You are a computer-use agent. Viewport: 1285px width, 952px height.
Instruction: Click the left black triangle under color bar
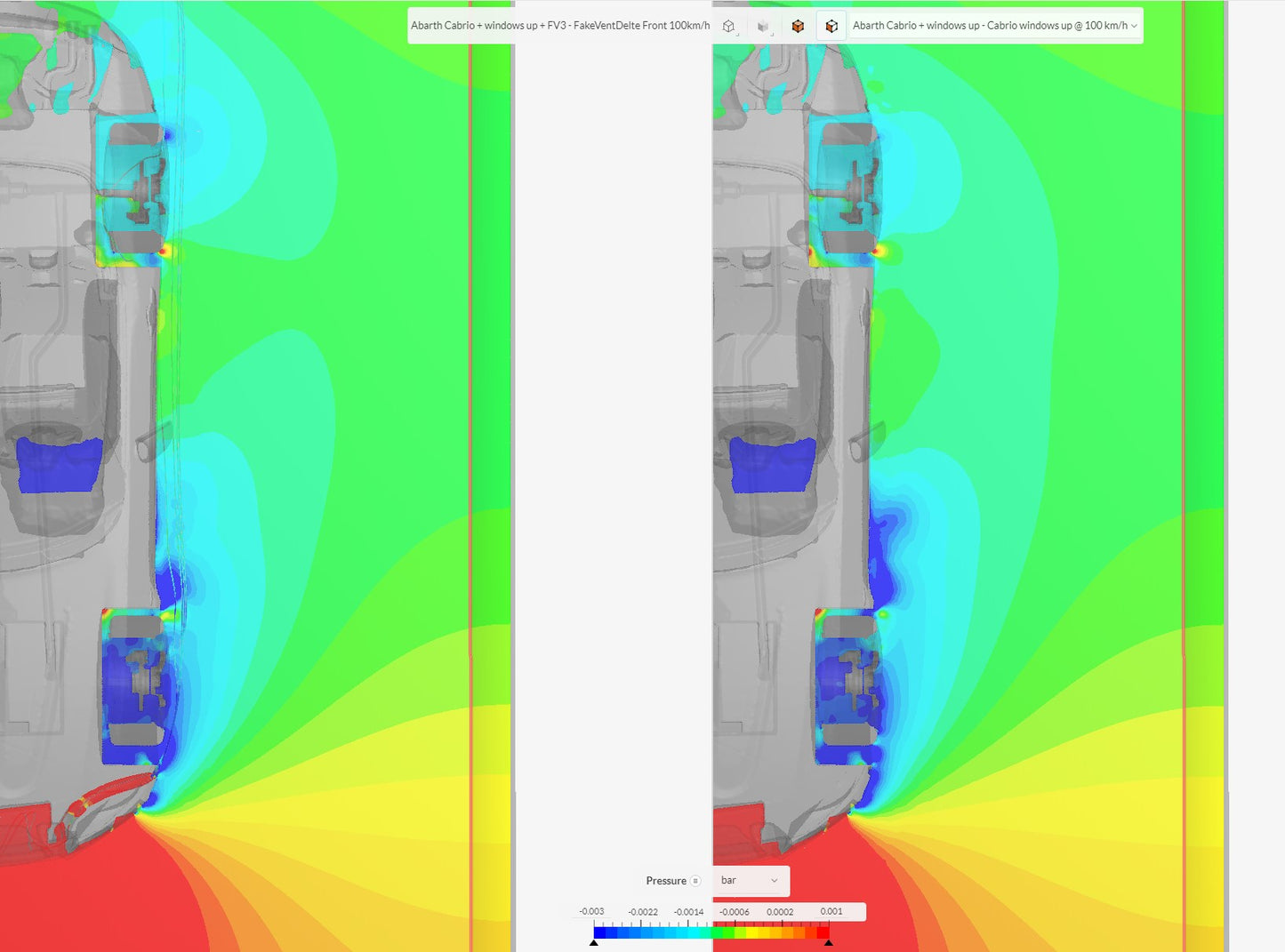coord(594,942)
